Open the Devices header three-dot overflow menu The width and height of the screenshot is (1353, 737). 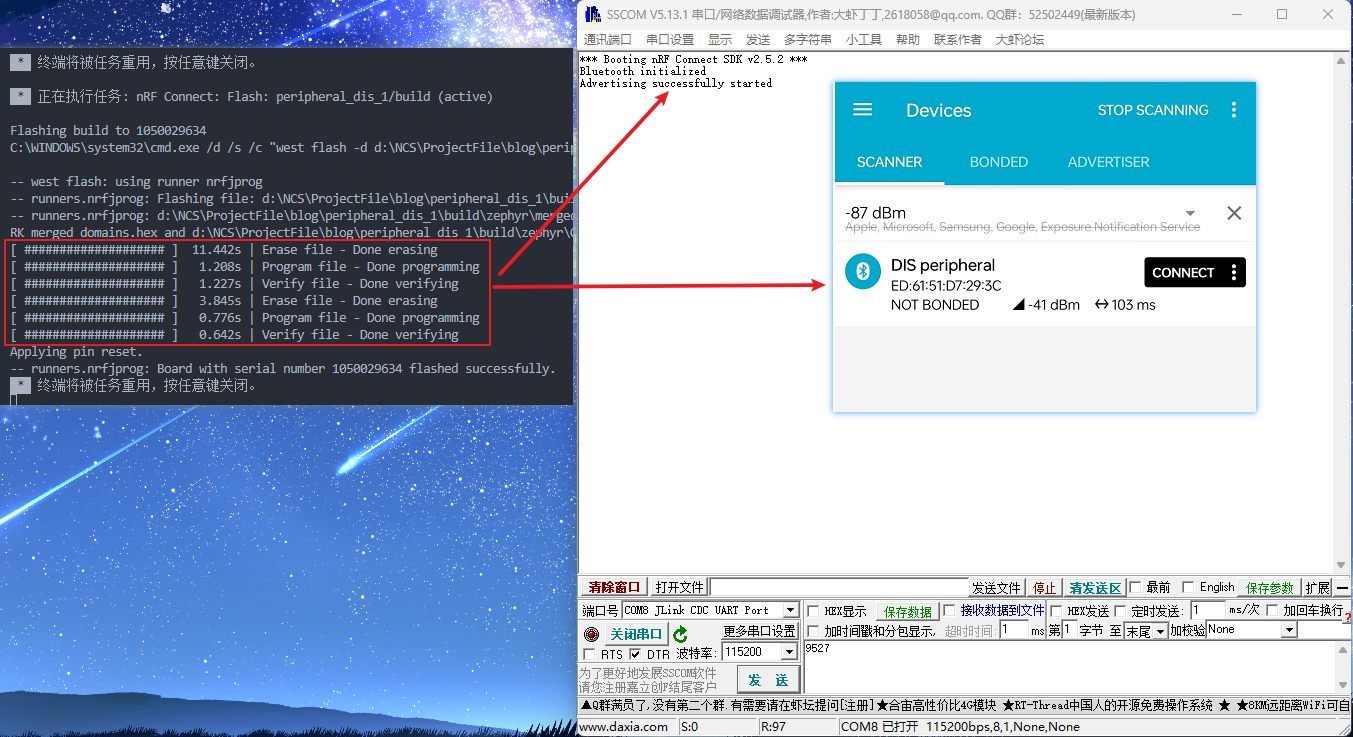tap(1234, 110)
